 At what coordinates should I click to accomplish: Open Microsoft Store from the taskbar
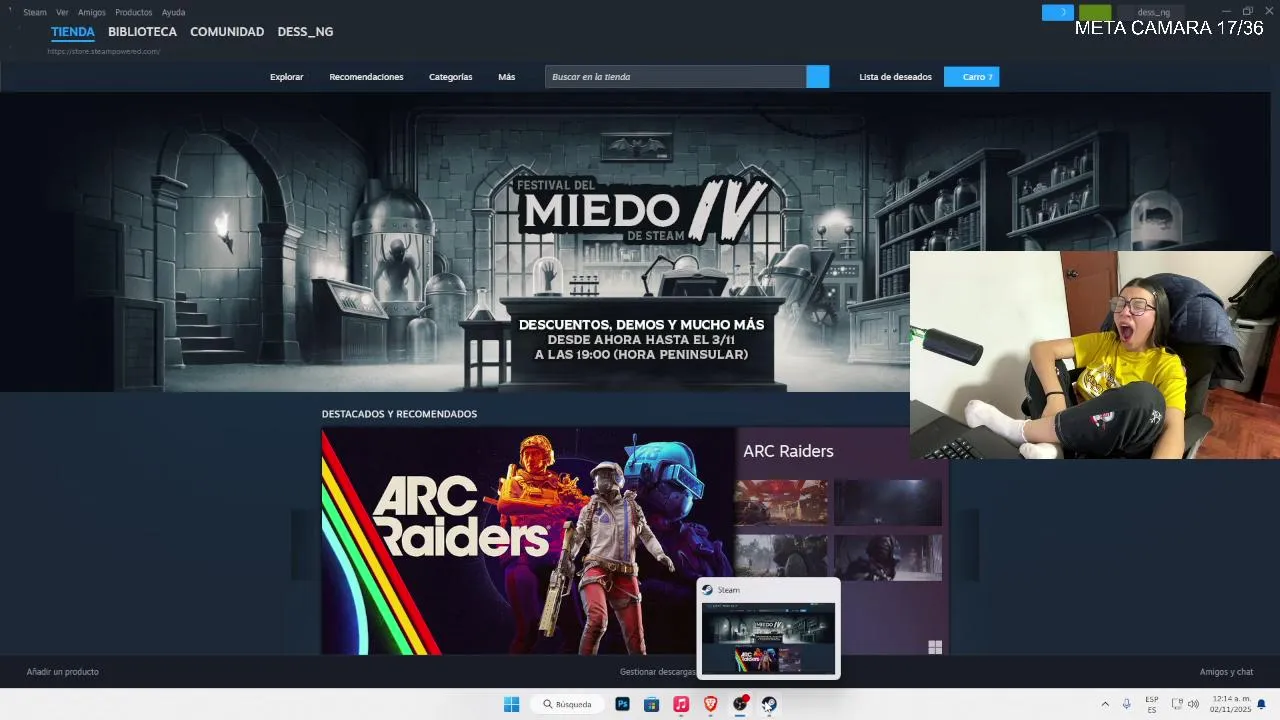651,704
